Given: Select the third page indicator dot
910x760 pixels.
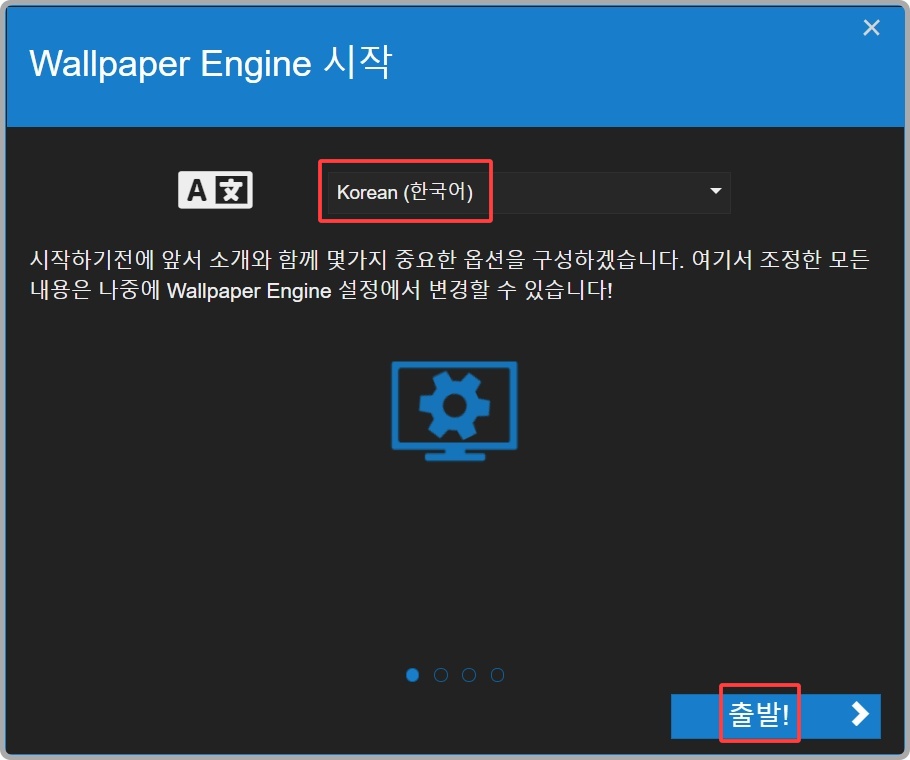Looking at the screenshot, I should point(469,675).
